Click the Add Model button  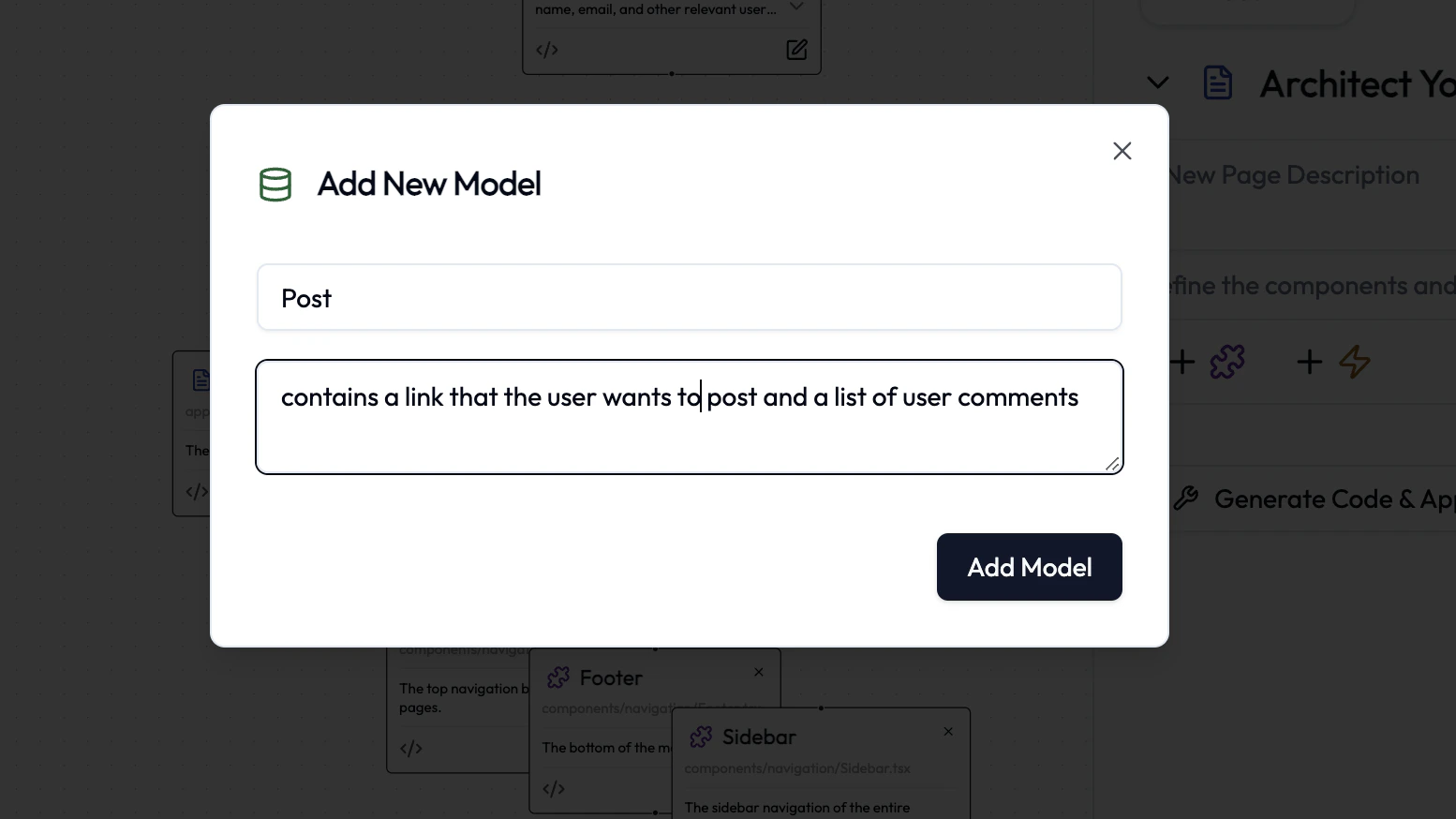click(x=1029, y=567)
